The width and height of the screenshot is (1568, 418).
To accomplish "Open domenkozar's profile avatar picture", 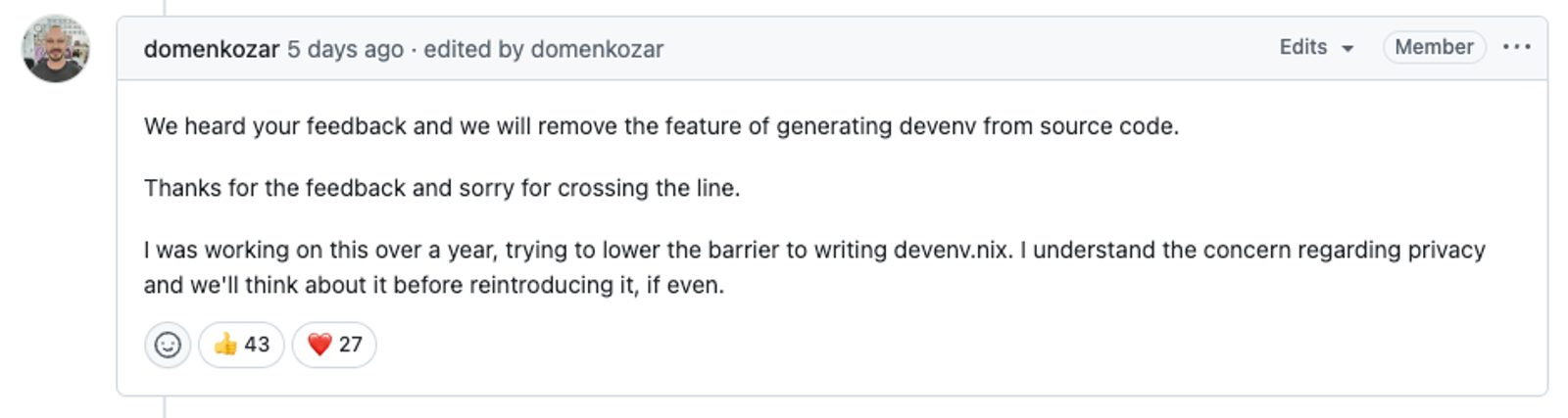I will point(56,49).
